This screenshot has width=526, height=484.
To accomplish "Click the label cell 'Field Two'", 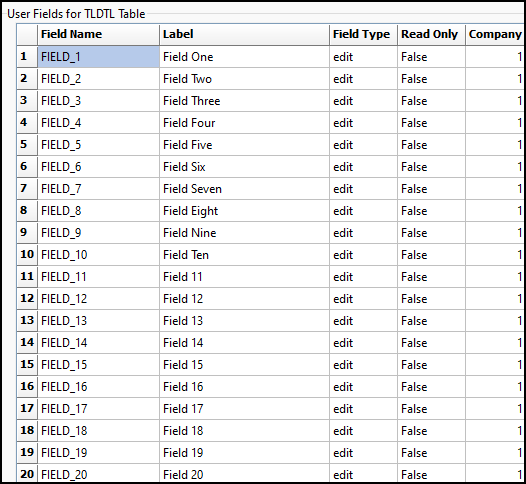I will pos(245,79).
